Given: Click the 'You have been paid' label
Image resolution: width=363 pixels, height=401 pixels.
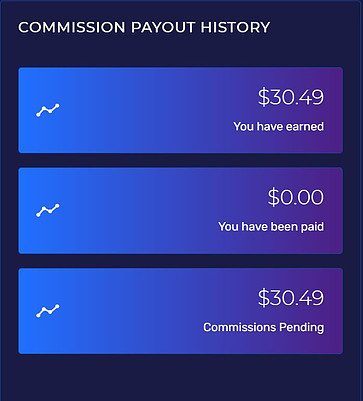Looking at the screenshot, I should point(271,227).
